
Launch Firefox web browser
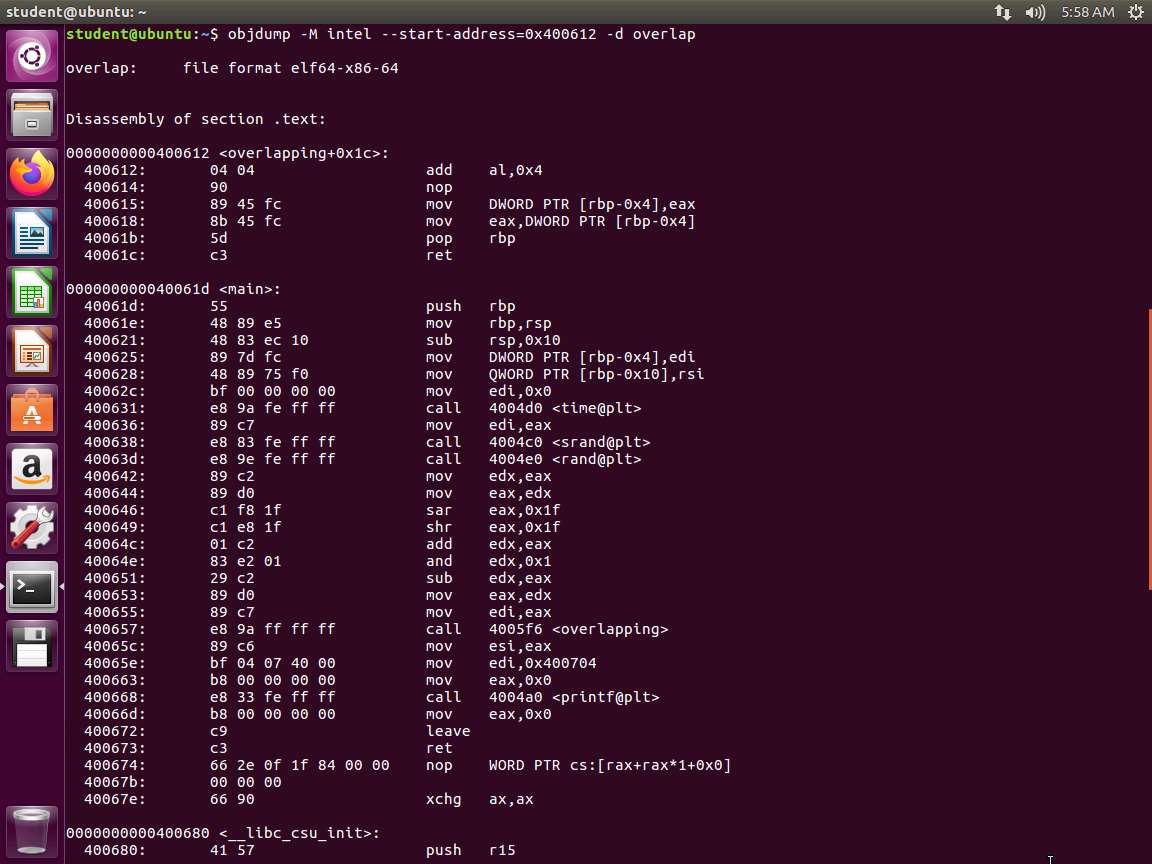(x=32, y=174)
